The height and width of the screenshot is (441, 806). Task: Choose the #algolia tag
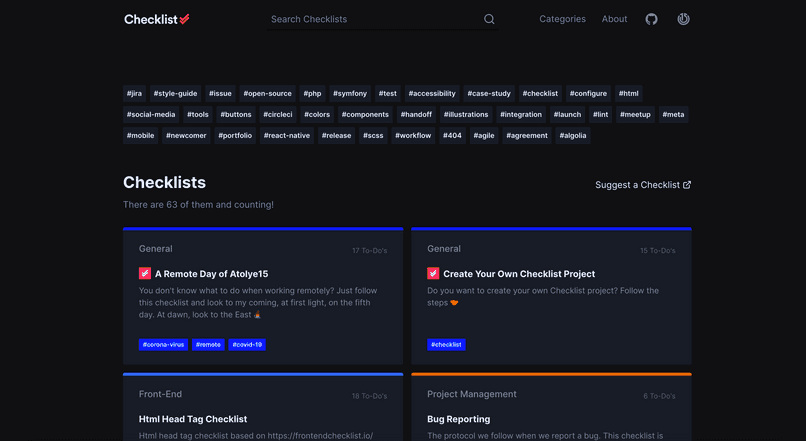[573, 135]
